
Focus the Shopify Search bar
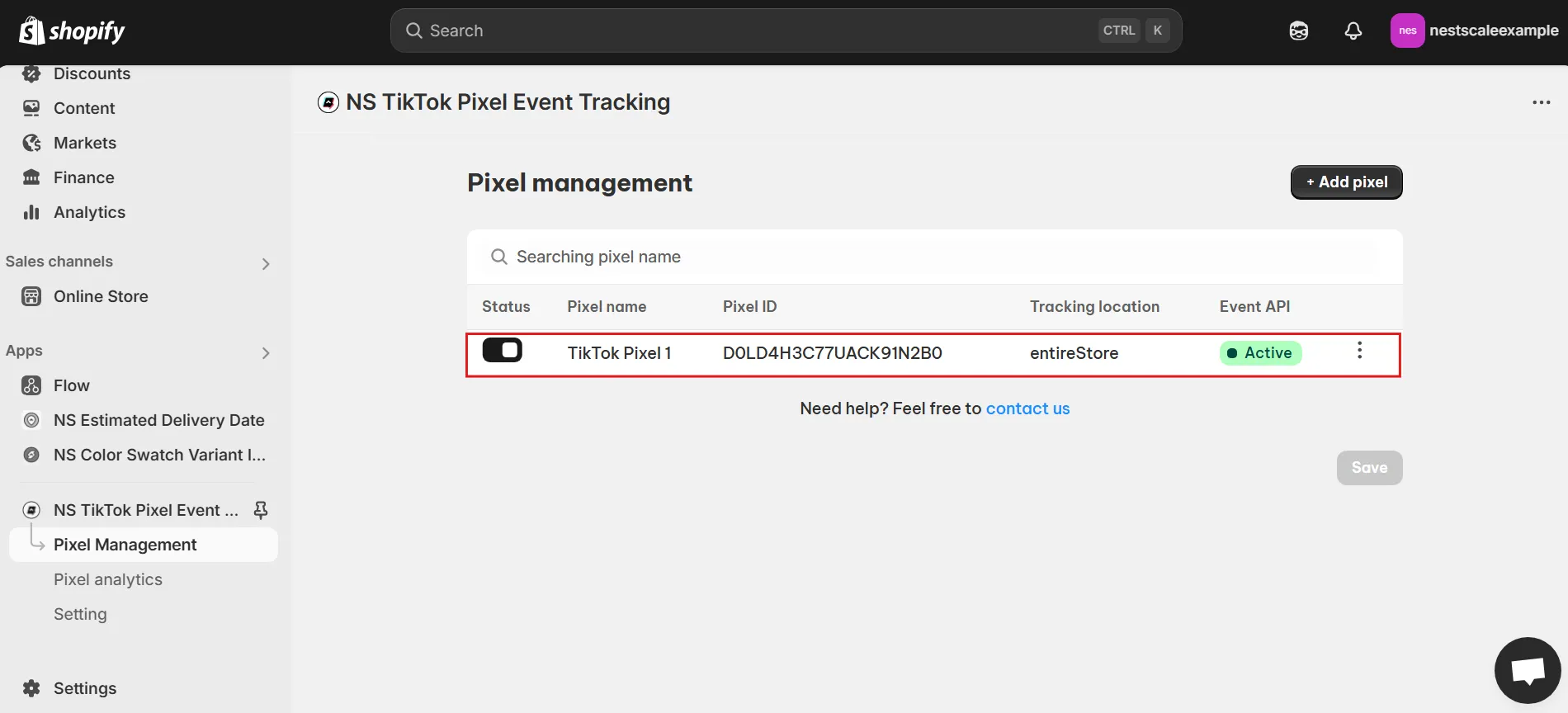click(786, 31)
